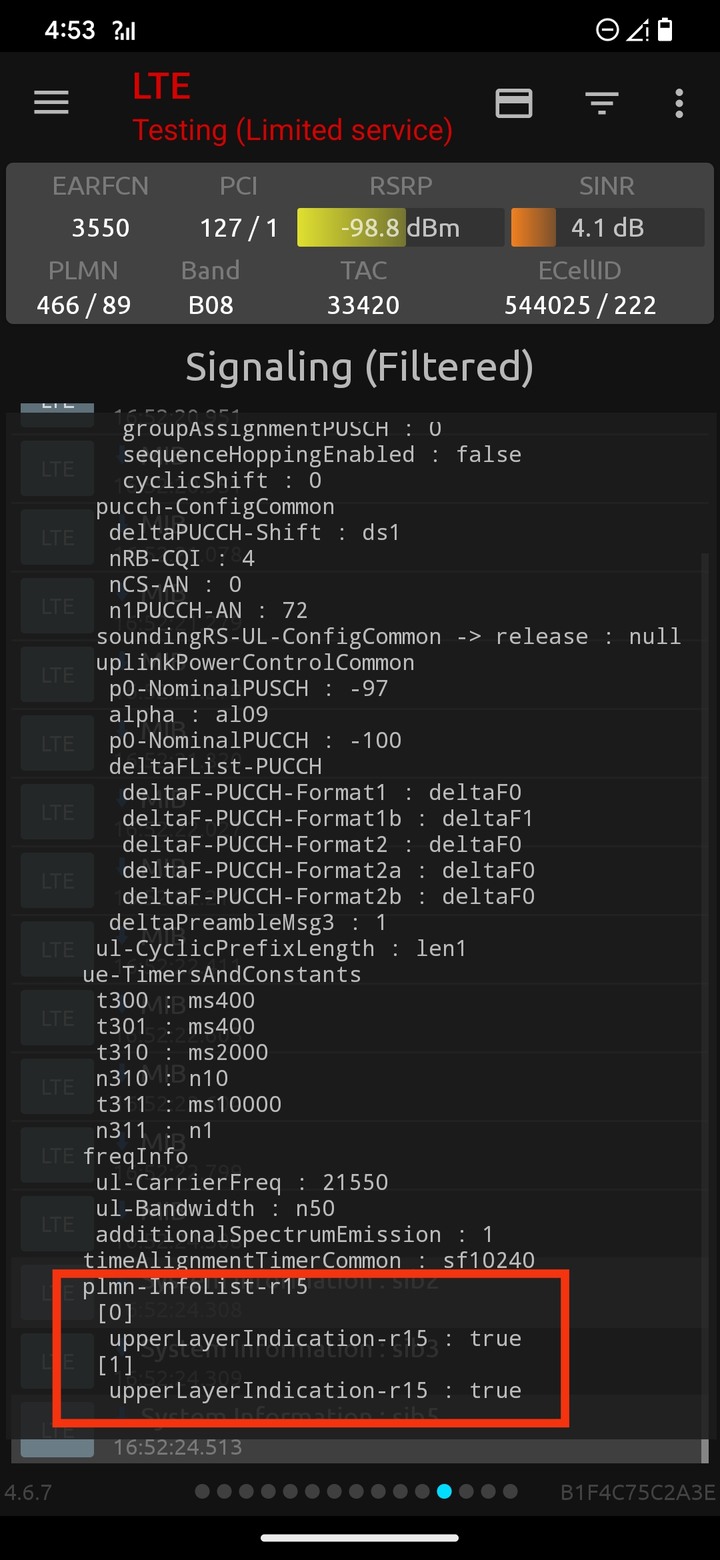The image size is (720, 1560).
Task: Tap the RSRP signal strength bar
Action: click(400, 228)
